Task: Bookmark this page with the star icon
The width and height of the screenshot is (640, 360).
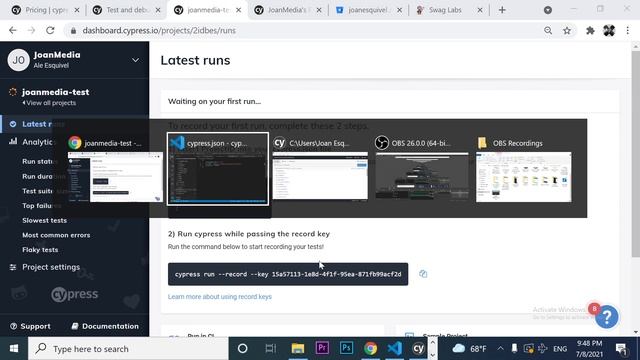Action: pos(567,31)
